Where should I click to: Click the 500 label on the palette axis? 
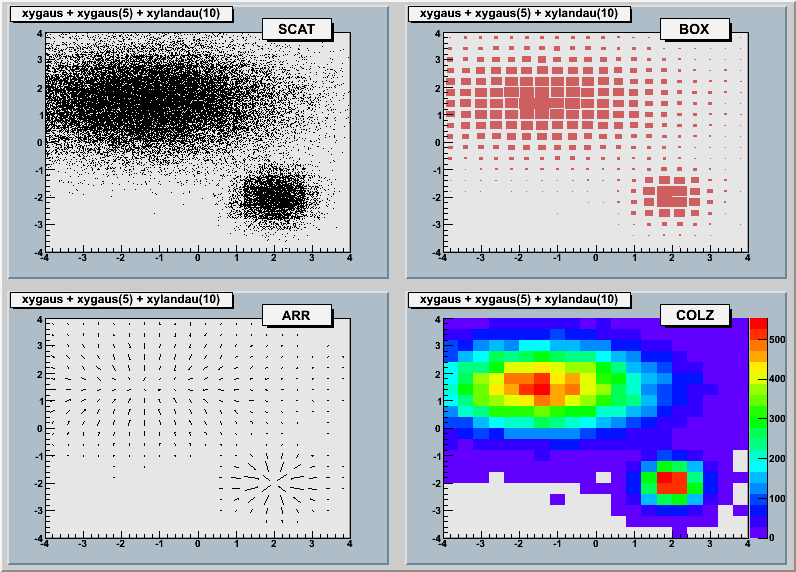[779, 340]
